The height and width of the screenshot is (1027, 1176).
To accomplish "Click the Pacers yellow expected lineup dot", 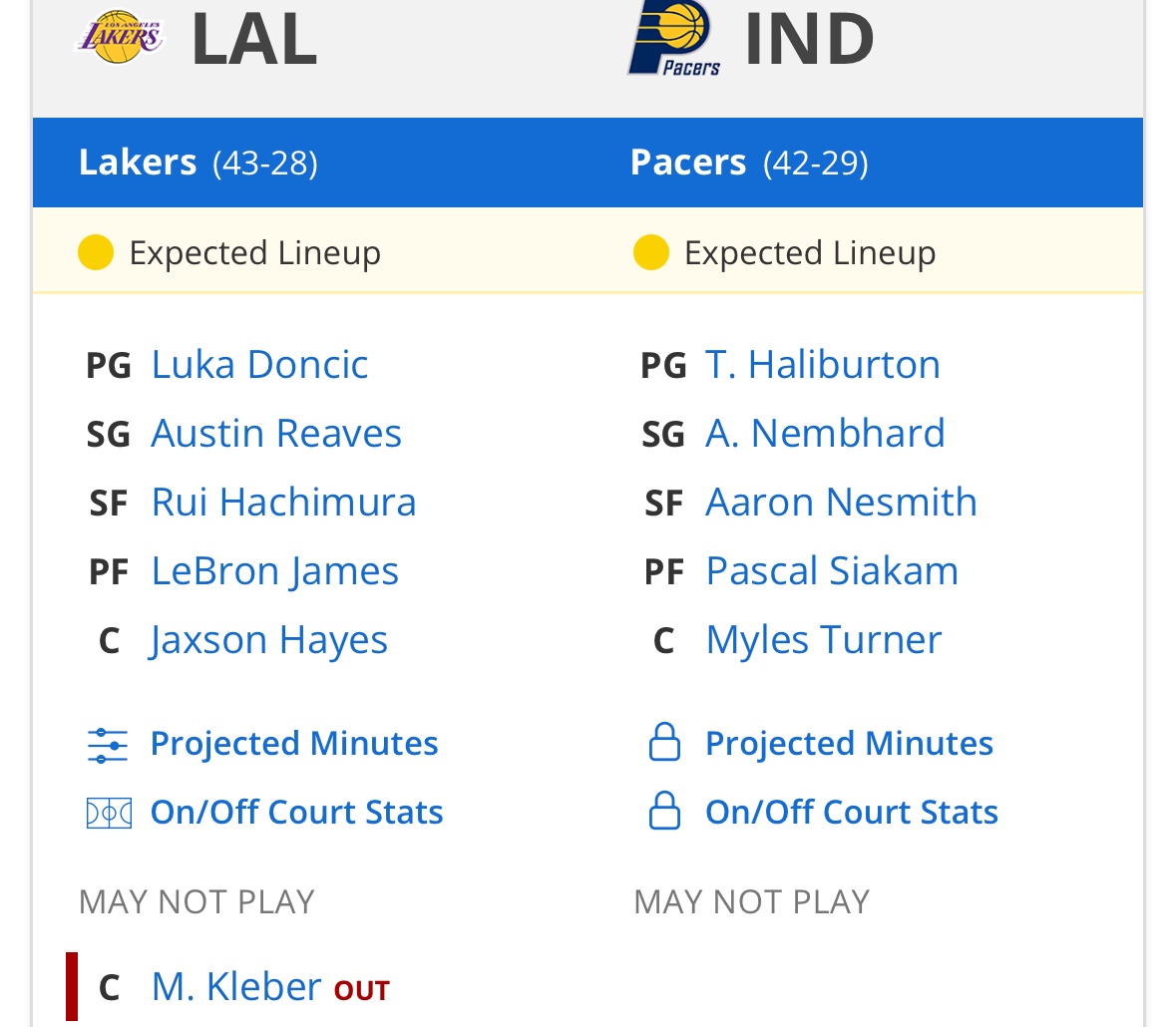I will click(650, 253).
